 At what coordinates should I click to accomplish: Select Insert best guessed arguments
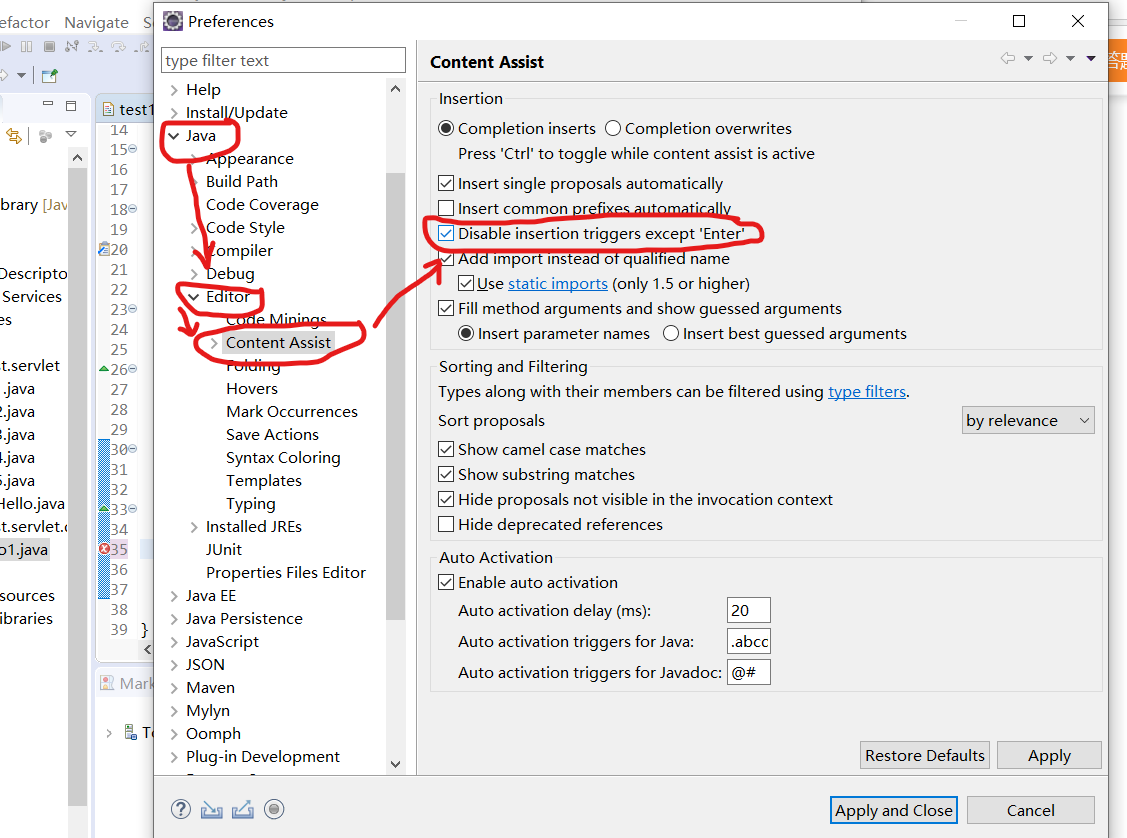[x=671, y=333]
